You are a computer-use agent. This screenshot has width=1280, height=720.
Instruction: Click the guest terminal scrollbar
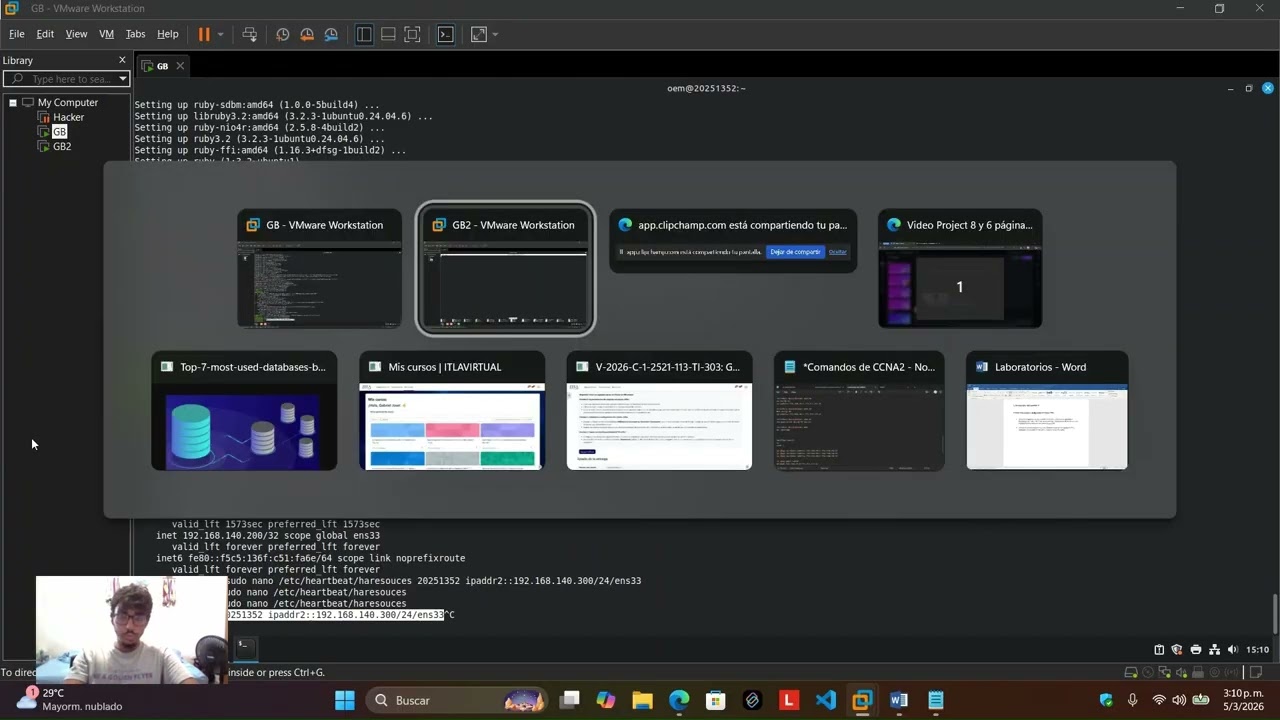point(1275,612)
